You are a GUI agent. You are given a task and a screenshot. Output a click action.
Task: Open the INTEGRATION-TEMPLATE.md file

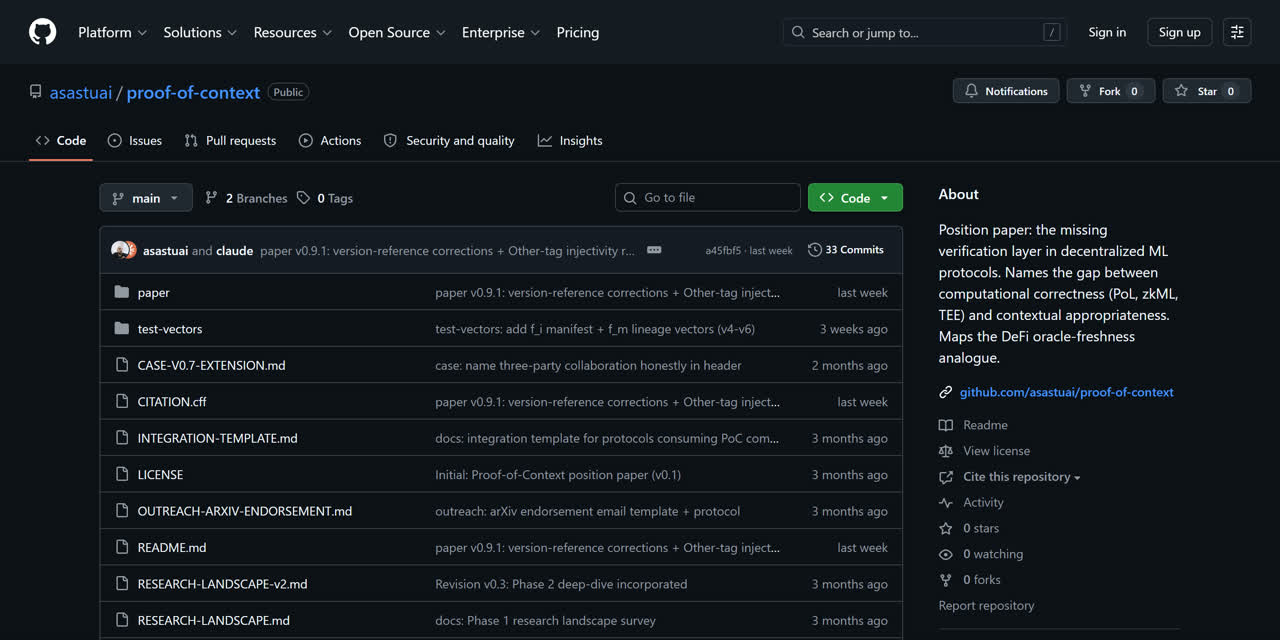tap(217, 438)
